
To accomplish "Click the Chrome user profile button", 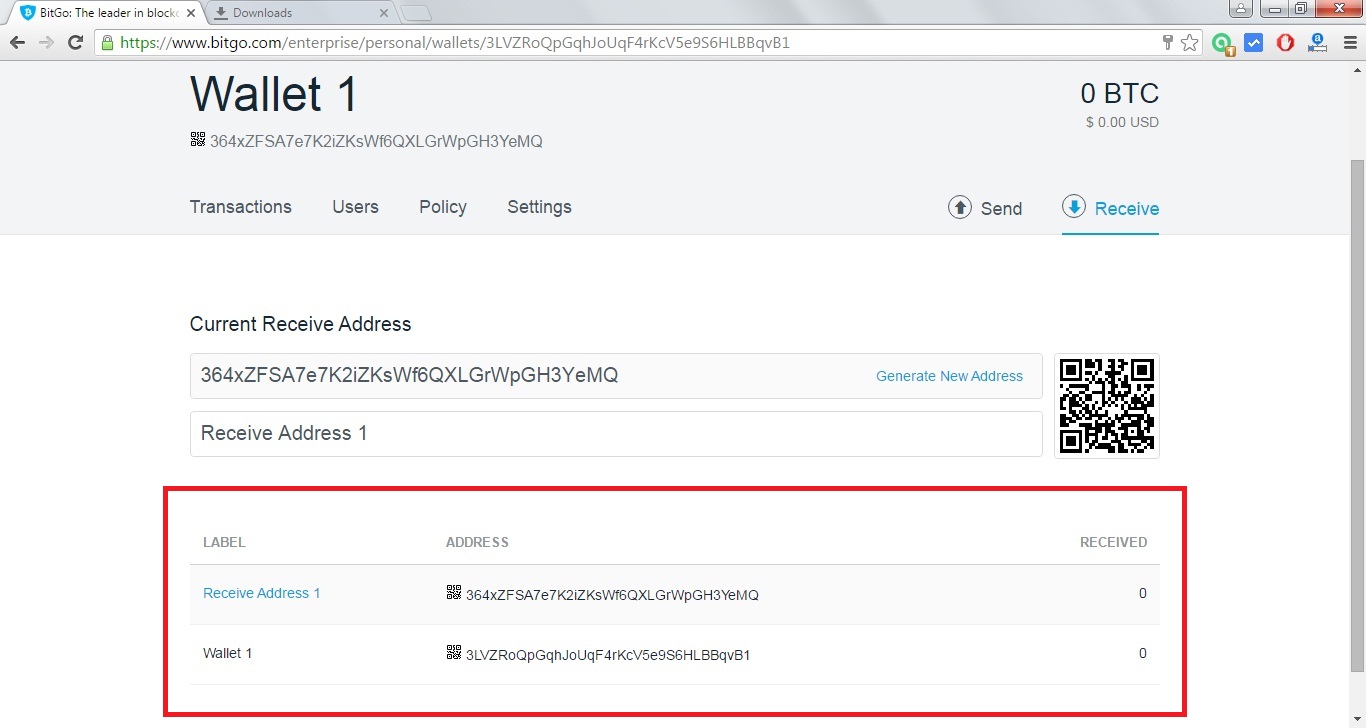I will [x=1240, y=9].
